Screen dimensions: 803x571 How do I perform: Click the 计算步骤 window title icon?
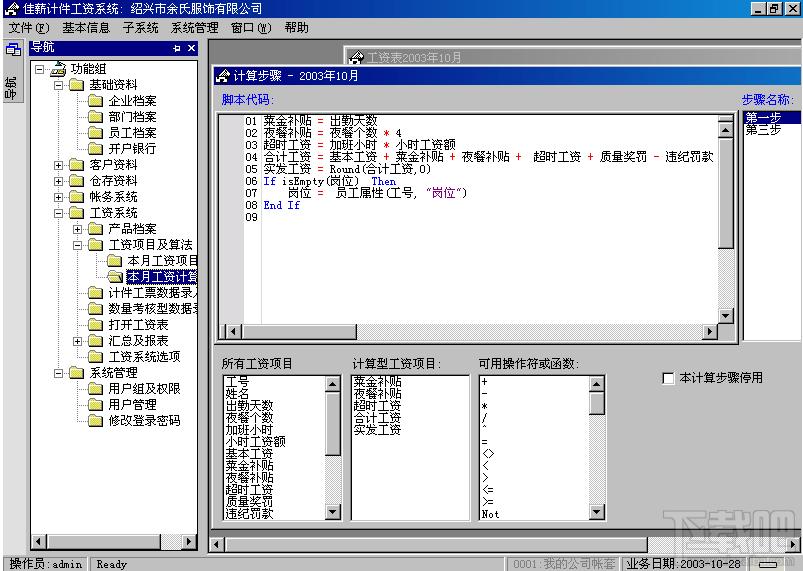click(x=223, y=76)
